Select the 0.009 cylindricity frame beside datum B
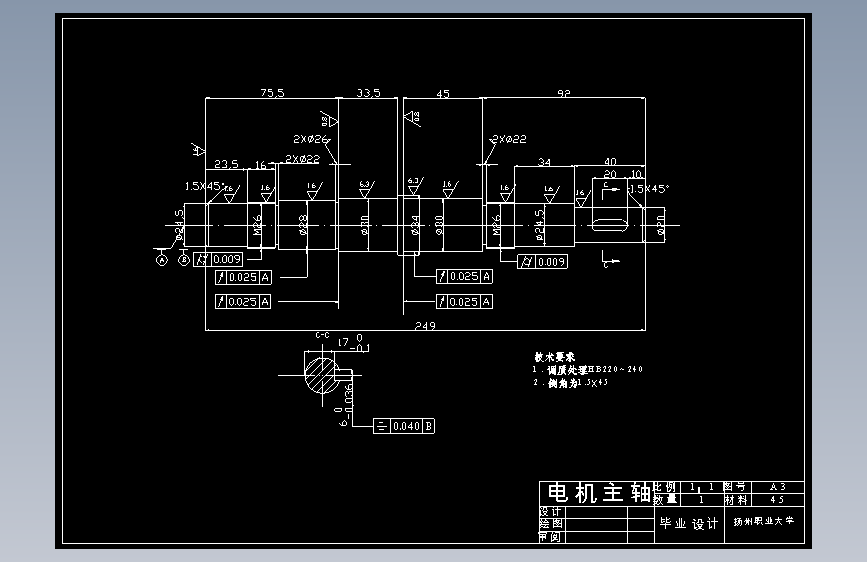The height and width of the screenshot is (562, 867). pyautogui.click(x=218, y=259)
